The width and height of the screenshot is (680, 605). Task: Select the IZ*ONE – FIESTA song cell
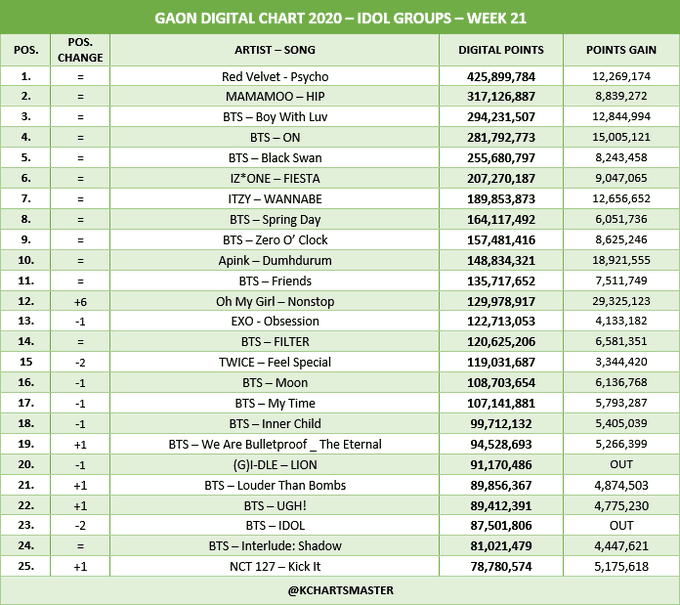pos(275,179)
